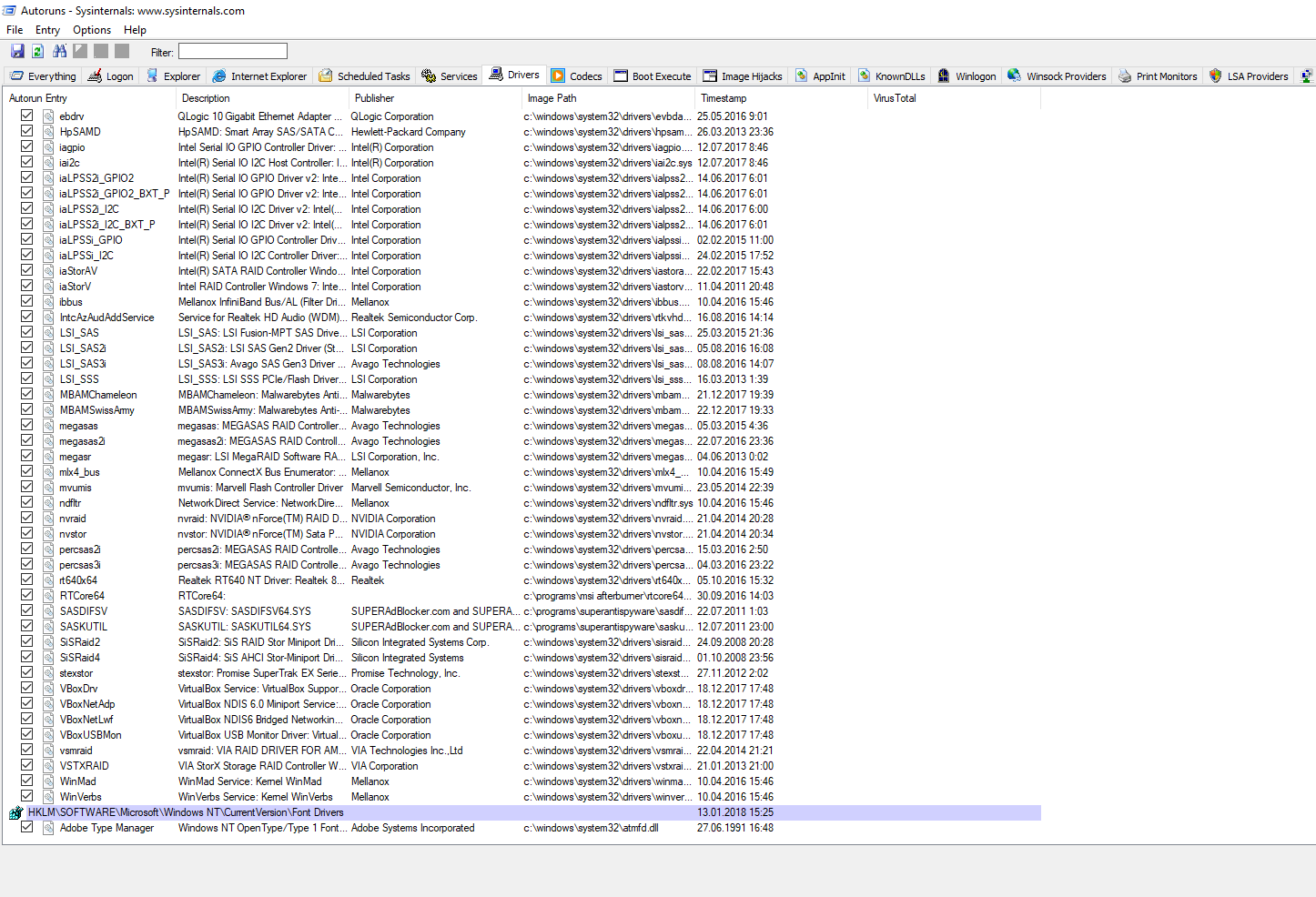Click the Autoruns icon in the title bar
1316x897 pixels.
(9, 11)
